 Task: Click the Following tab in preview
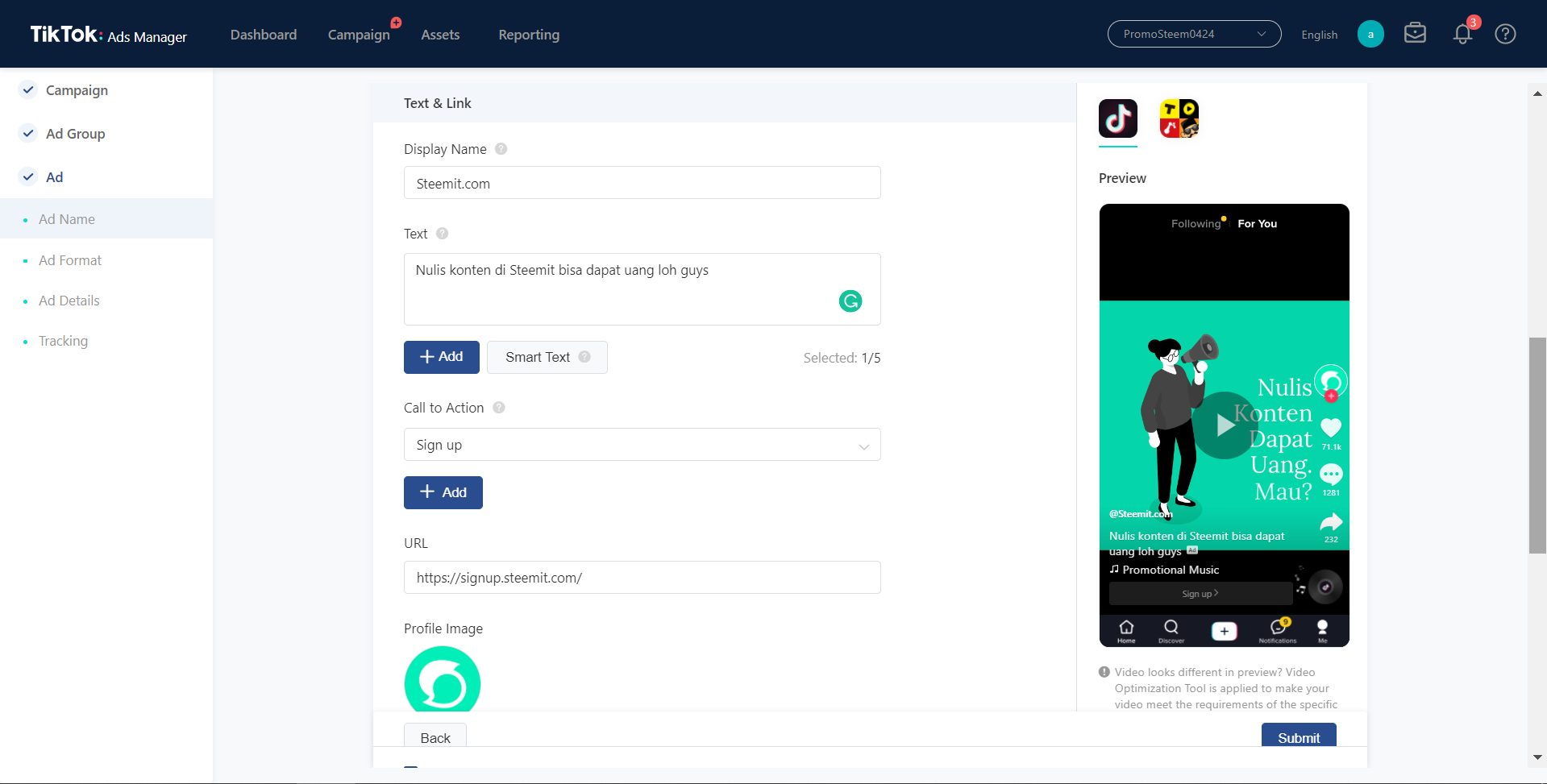click(1196, 224)
